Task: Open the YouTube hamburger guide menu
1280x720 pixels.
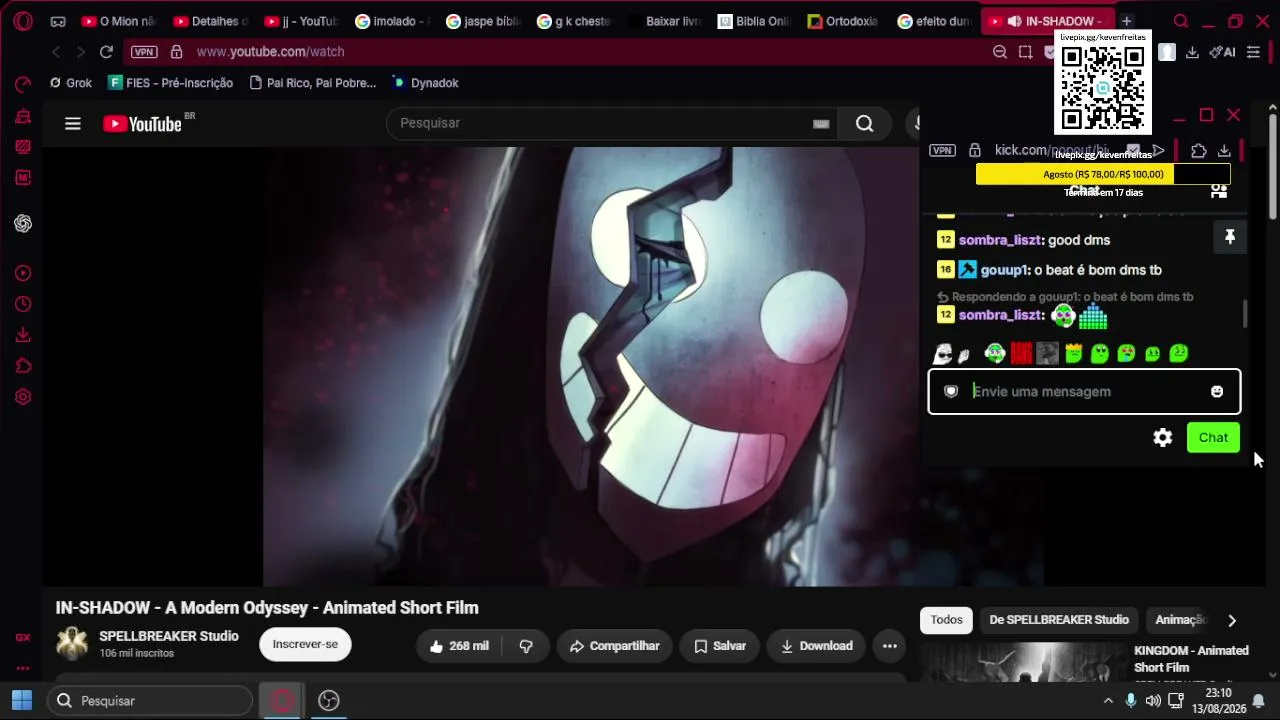Action: 73,124
